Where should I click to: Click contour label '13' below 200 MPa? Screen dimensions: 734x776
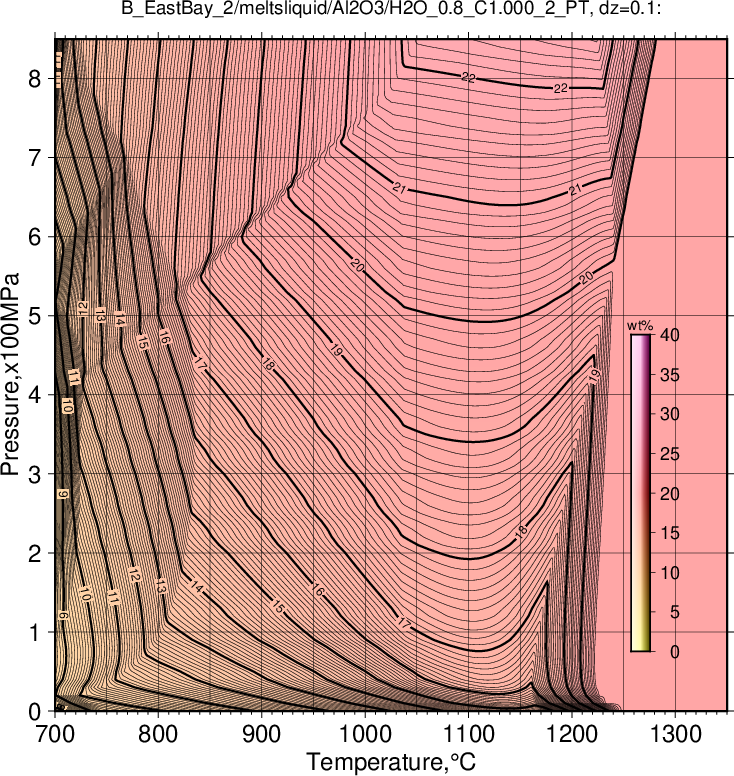point(160,586)
